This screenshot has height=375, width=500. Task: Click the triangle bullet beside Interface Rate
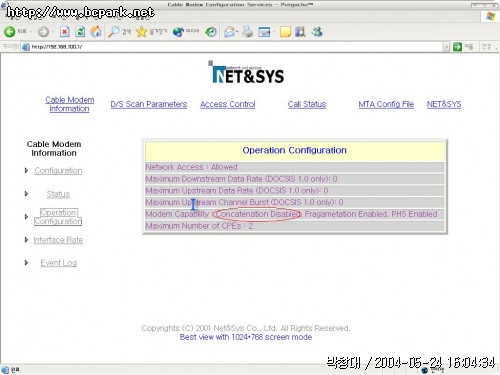(26, 240)
